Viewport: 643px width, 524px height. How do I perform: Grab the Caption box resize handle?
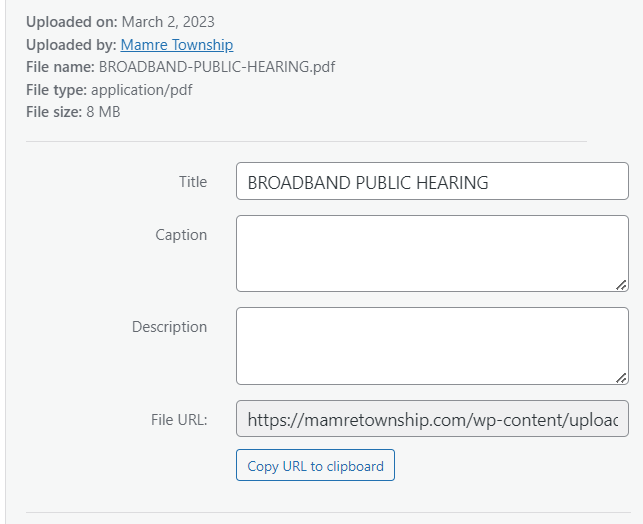coord(621,285)
